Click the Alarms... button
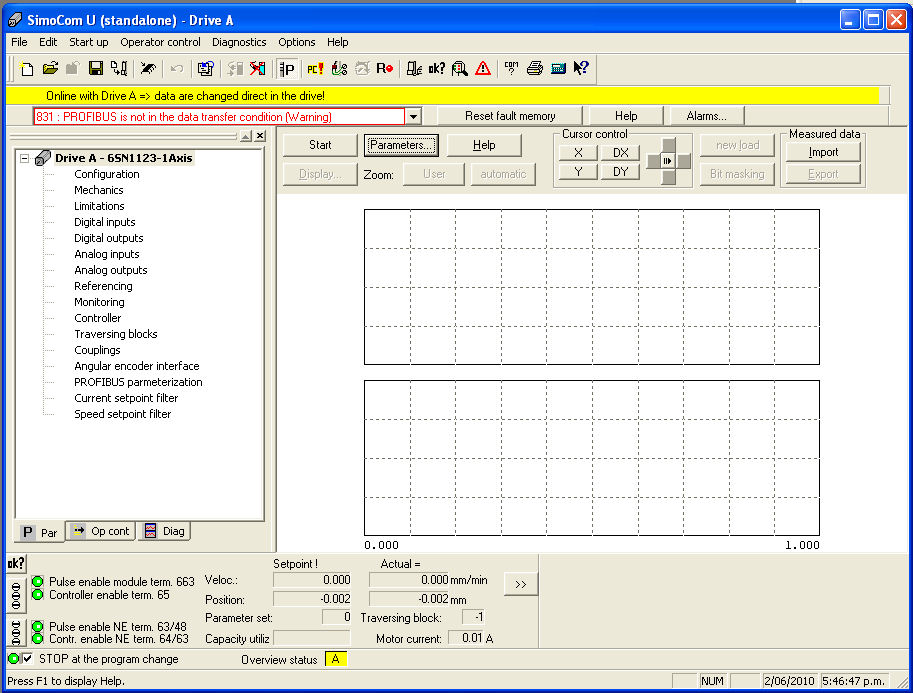The height and width of the screenshot is (693, 913). pos(706,116)
